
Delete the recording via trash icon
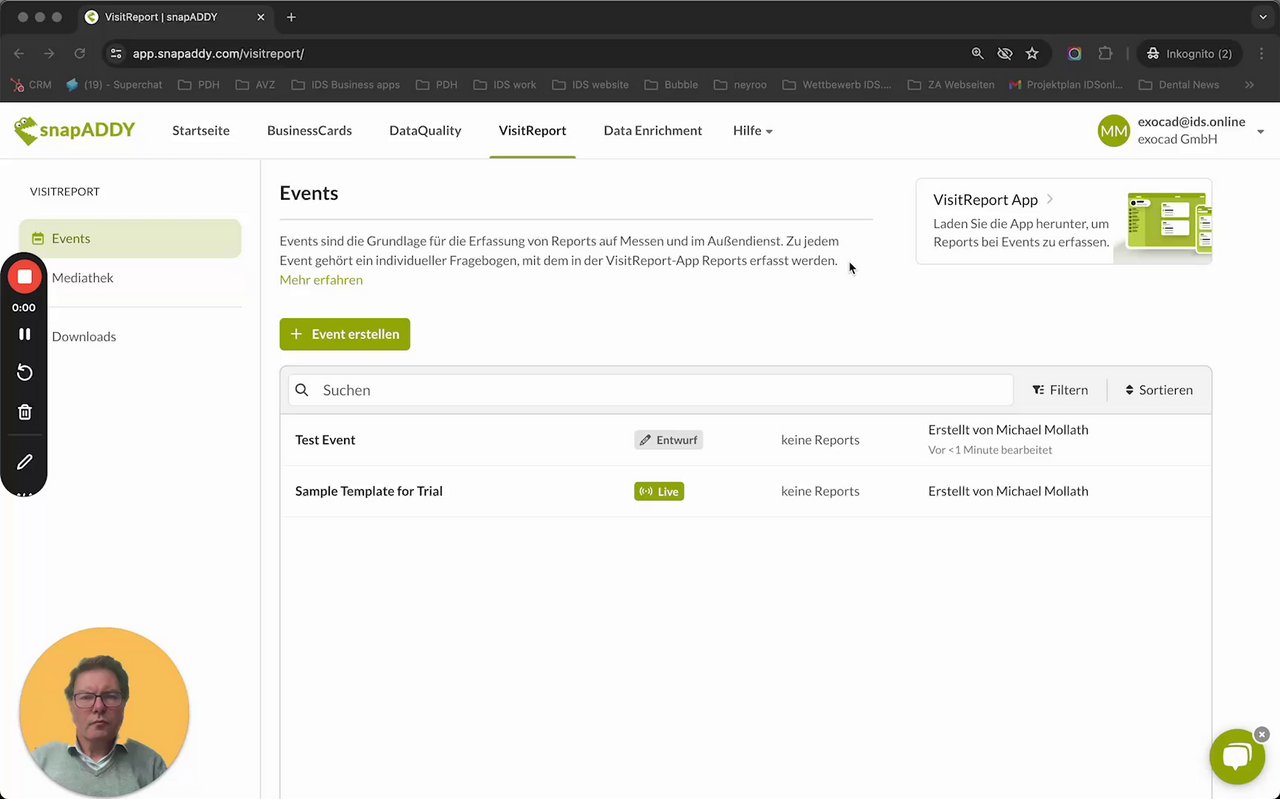pos(25,412)
